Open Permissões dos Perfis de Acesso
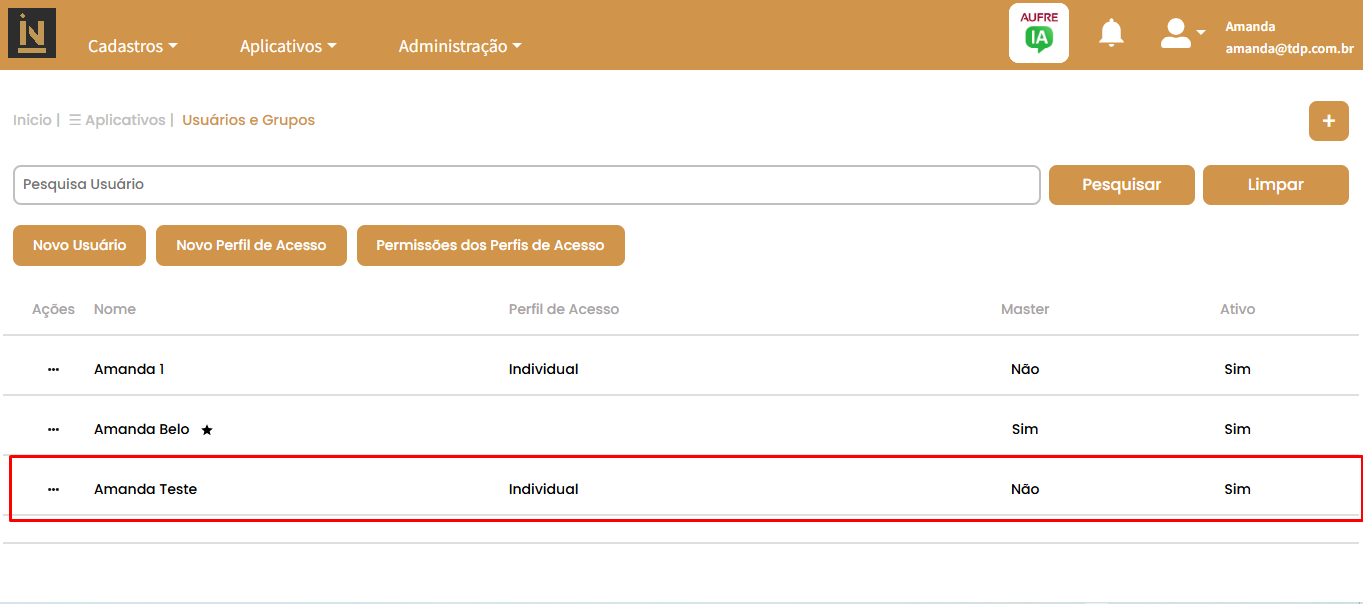 point(490,245)
